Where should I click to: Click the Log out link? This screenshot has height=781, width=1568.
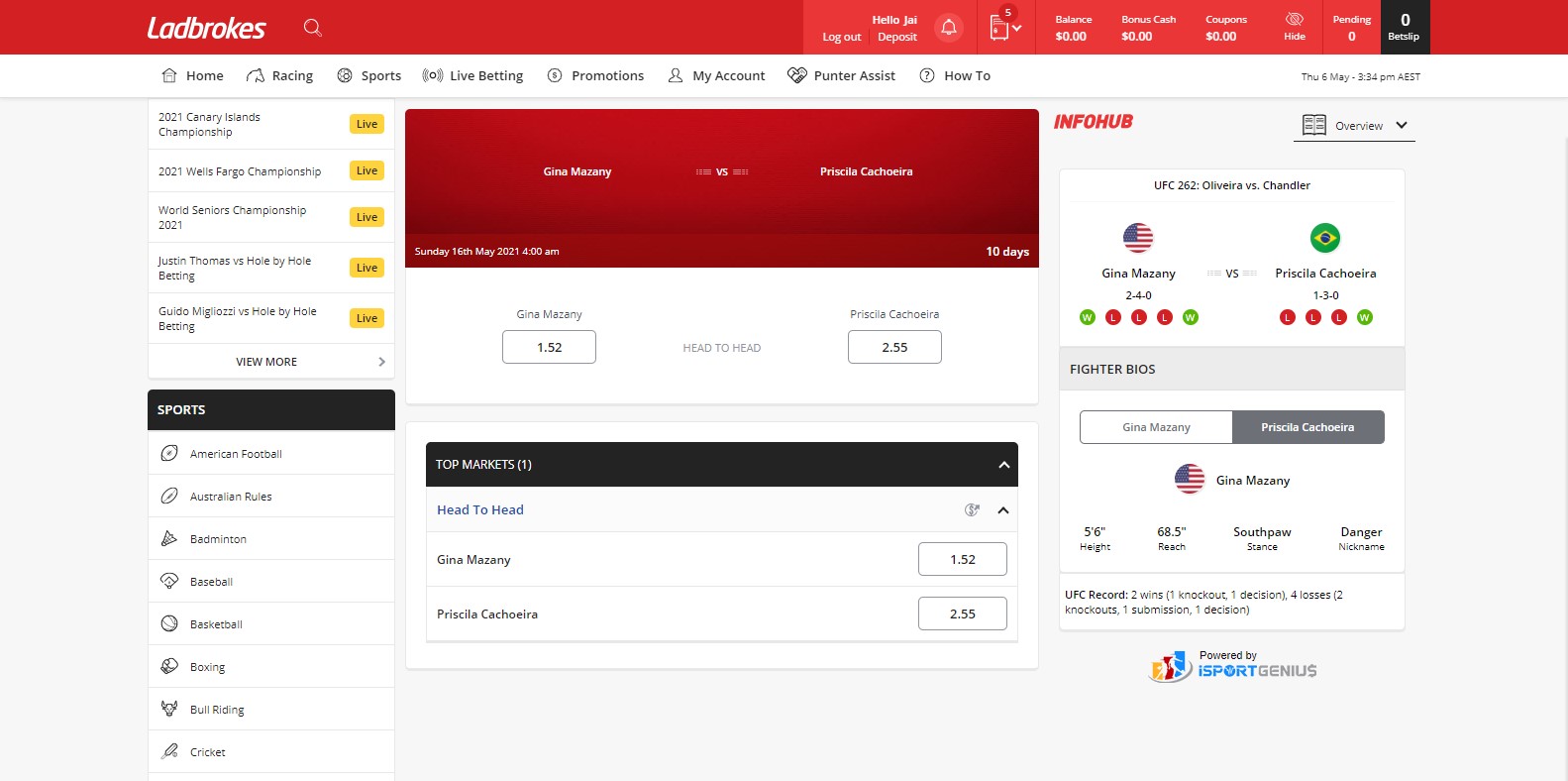[x=842, y=37]
